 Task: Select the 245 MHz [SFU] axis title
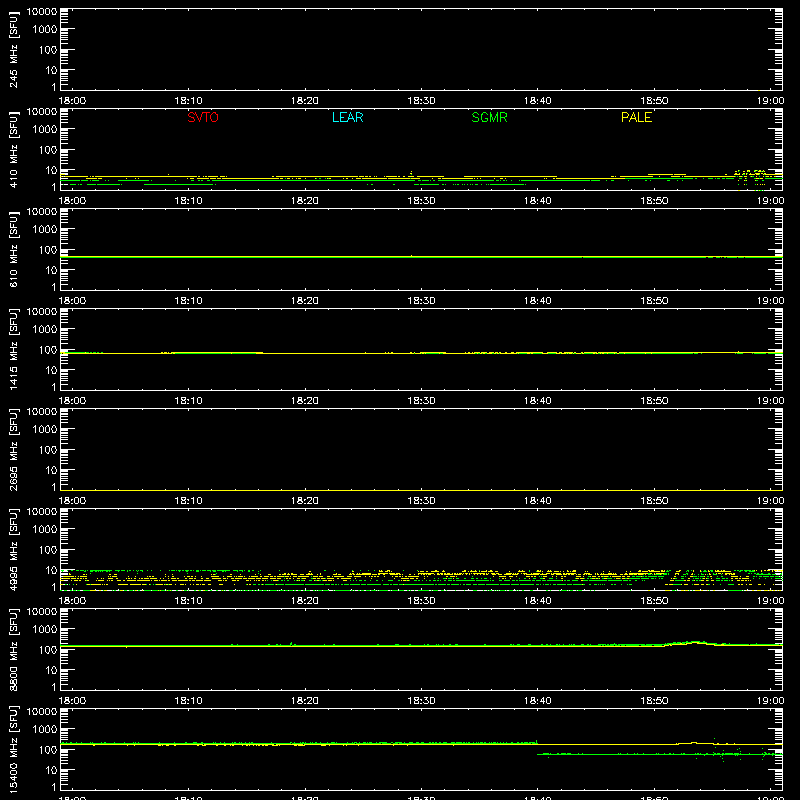point(13,49)
